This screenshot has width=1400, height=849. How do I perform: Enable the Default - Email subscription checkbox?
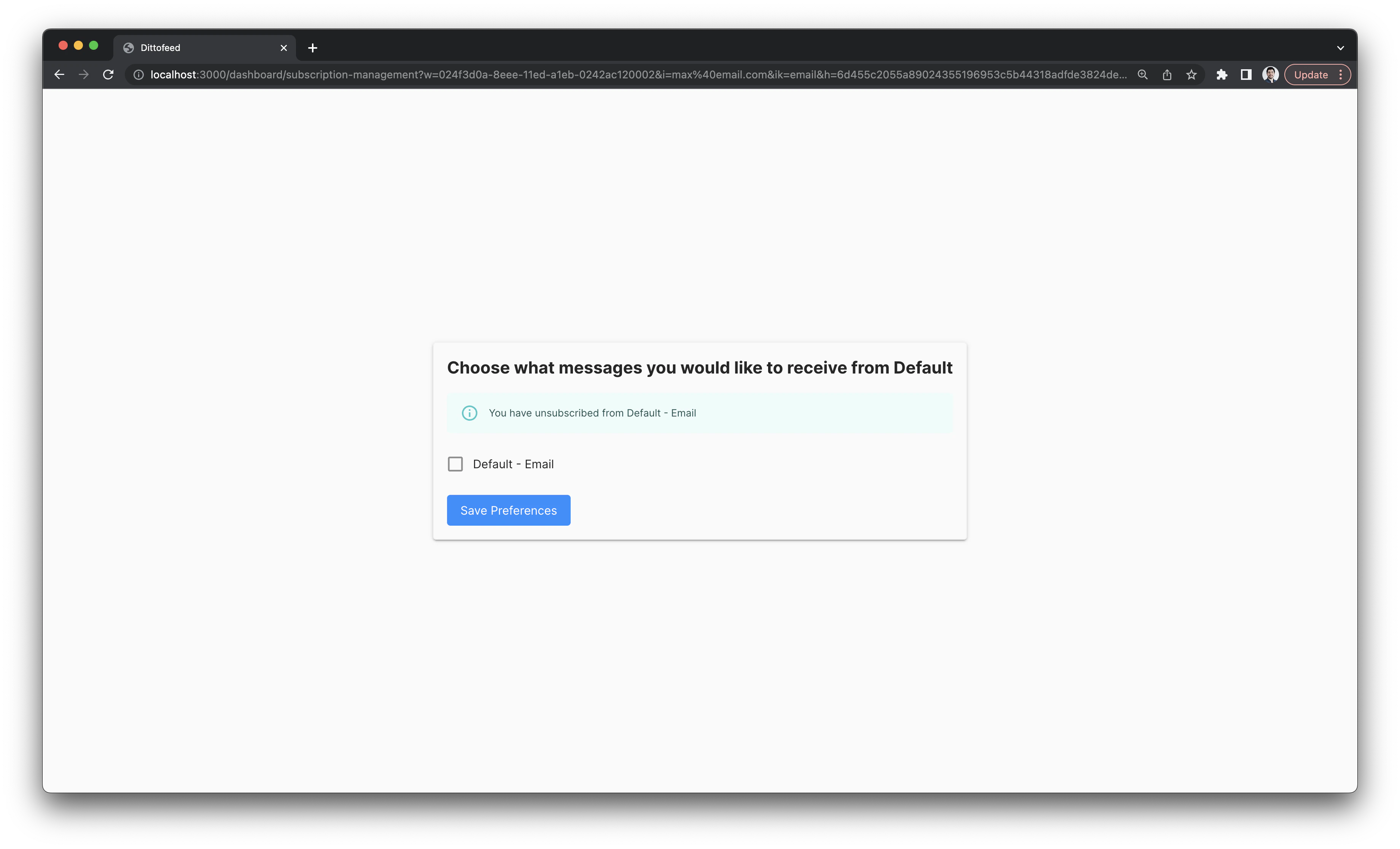(x=455, y=464)
